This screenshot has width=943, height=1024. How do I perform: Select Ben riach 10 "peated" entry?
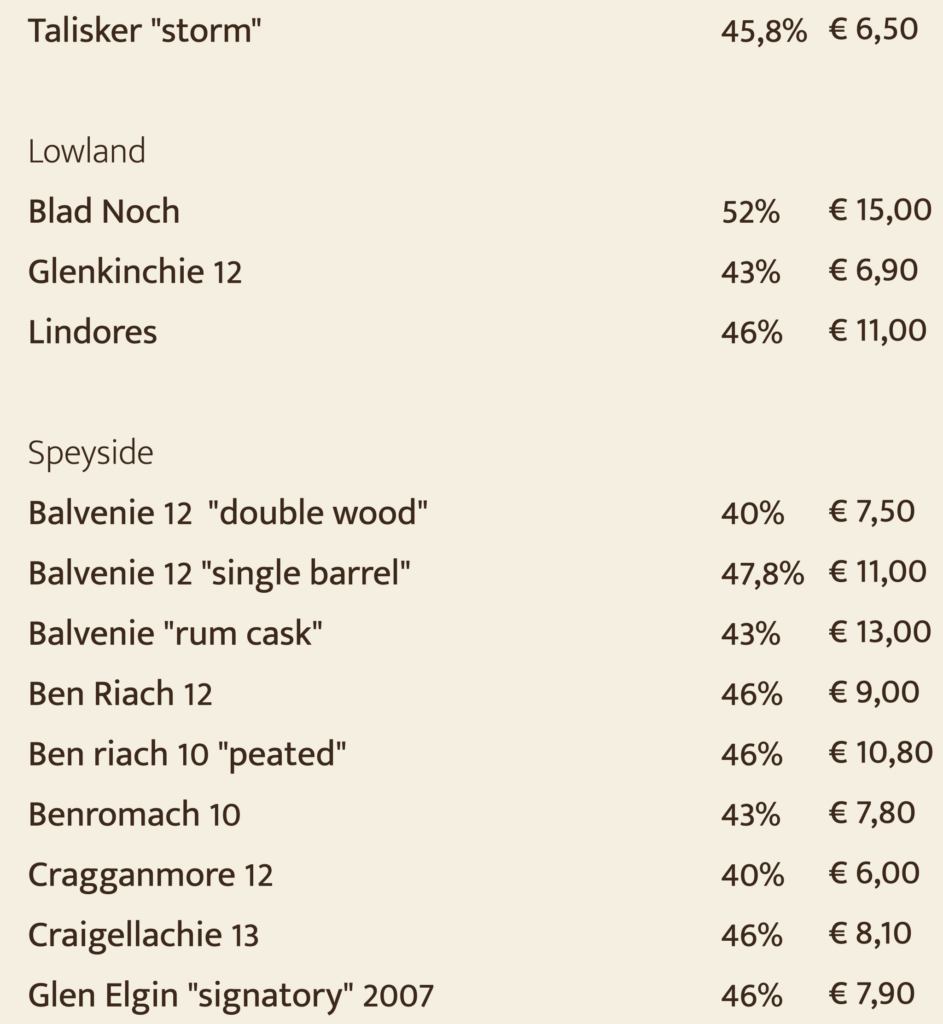tap(187, 754)
